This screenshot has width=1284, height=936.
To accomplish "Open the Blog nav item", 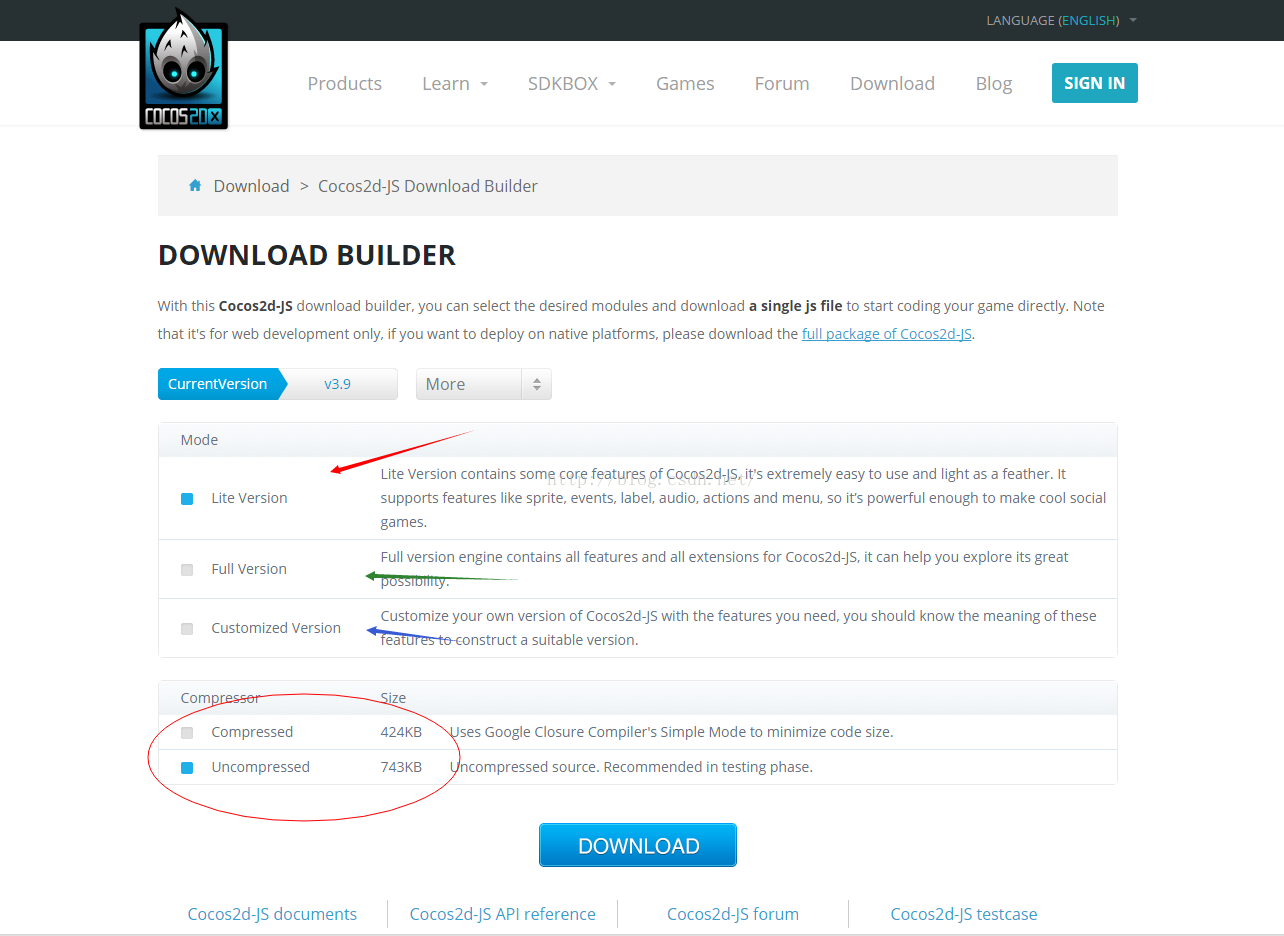I will 994,83.
